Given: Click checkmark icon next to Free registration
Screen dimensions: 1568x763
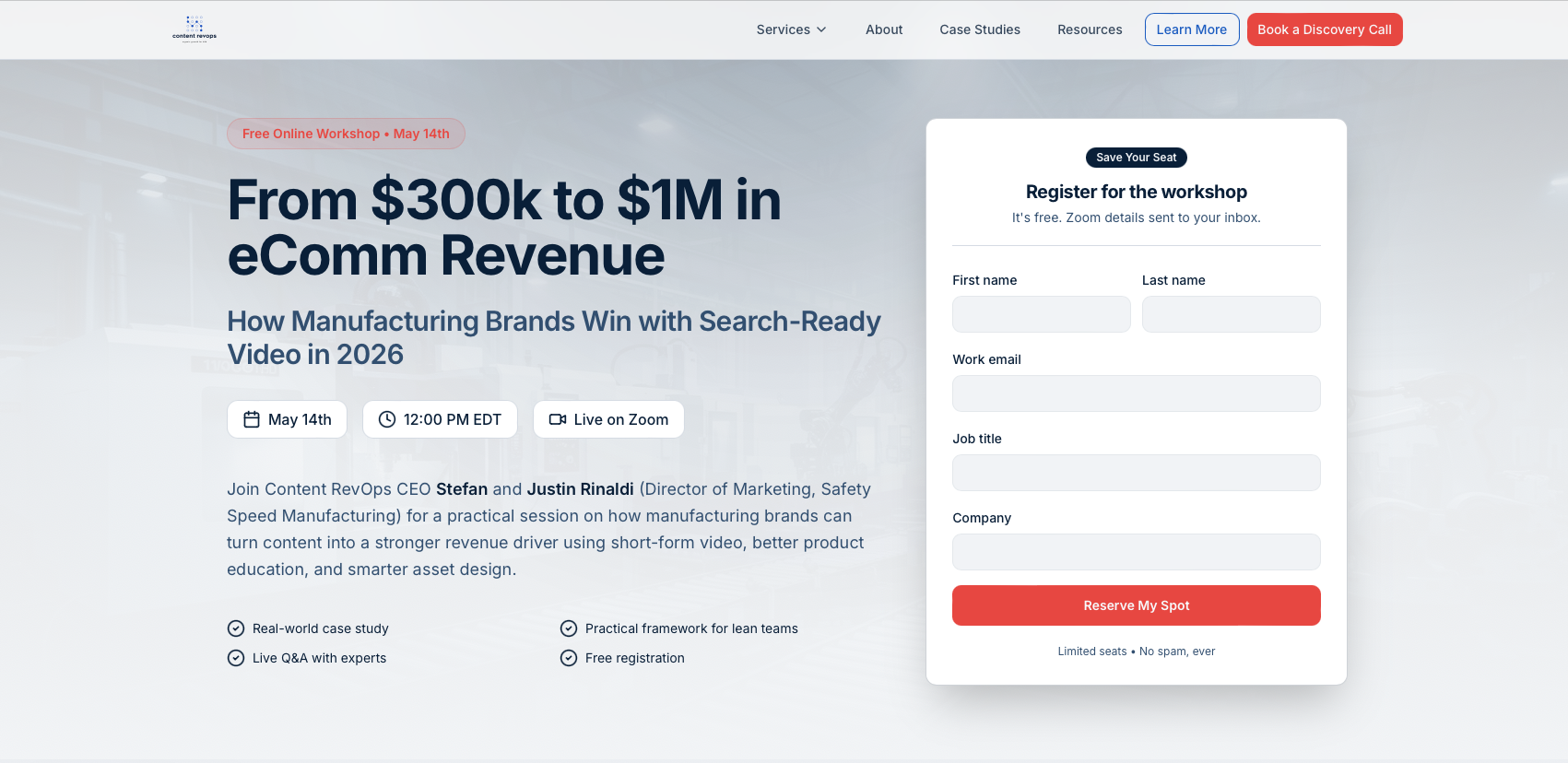Looking at the screenshot, I should point(569,658).
